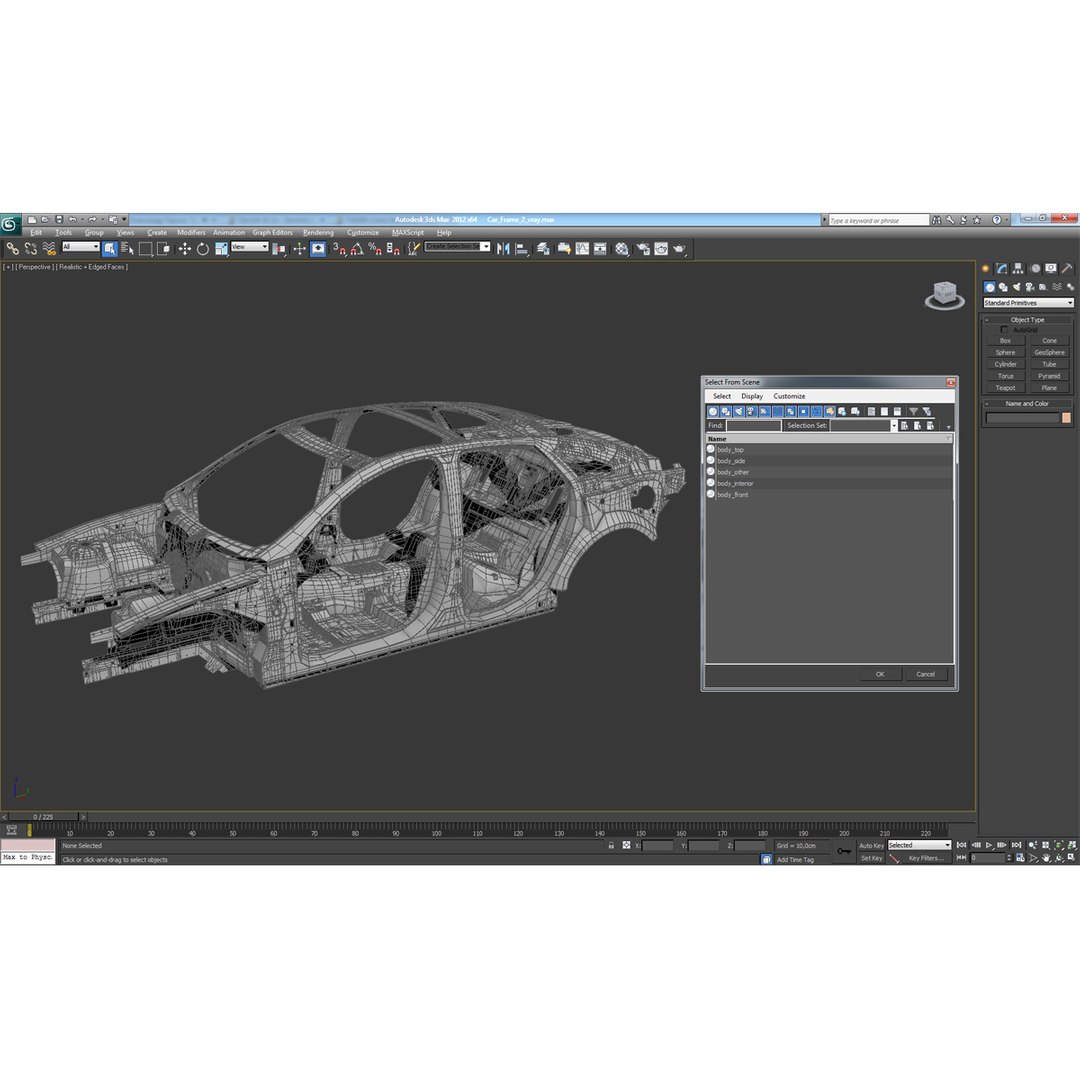Click the Mirror tool icon
The image size is (1080, 1080).
coord(503,249)
